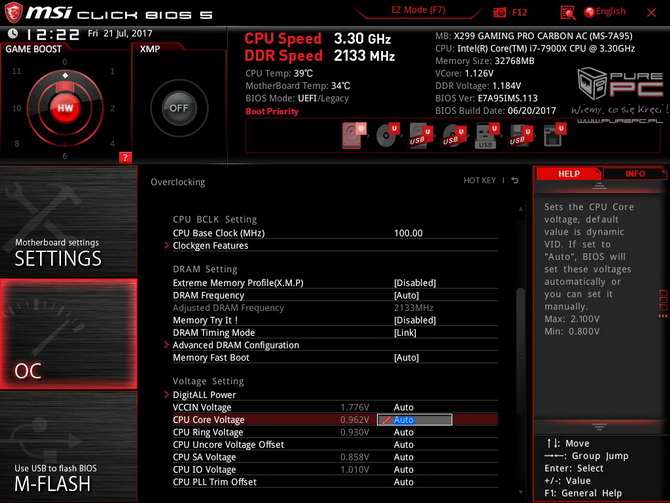The width and height of the screenshot is (670, 503).
Task: Switch to the HELP tab
Action: pyautogui.click(x=568, y=174)
